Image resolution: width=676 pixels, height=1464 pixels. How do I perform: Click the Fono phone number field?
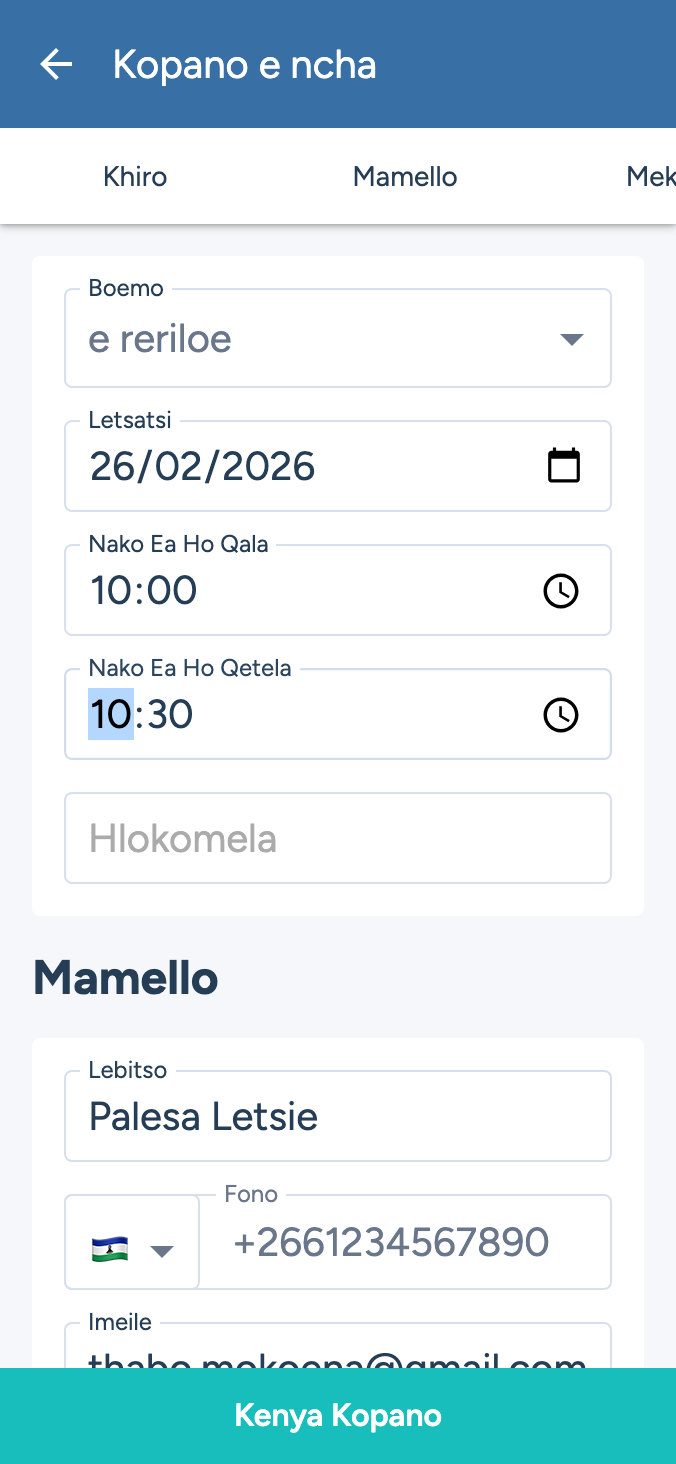point(405,1243)
